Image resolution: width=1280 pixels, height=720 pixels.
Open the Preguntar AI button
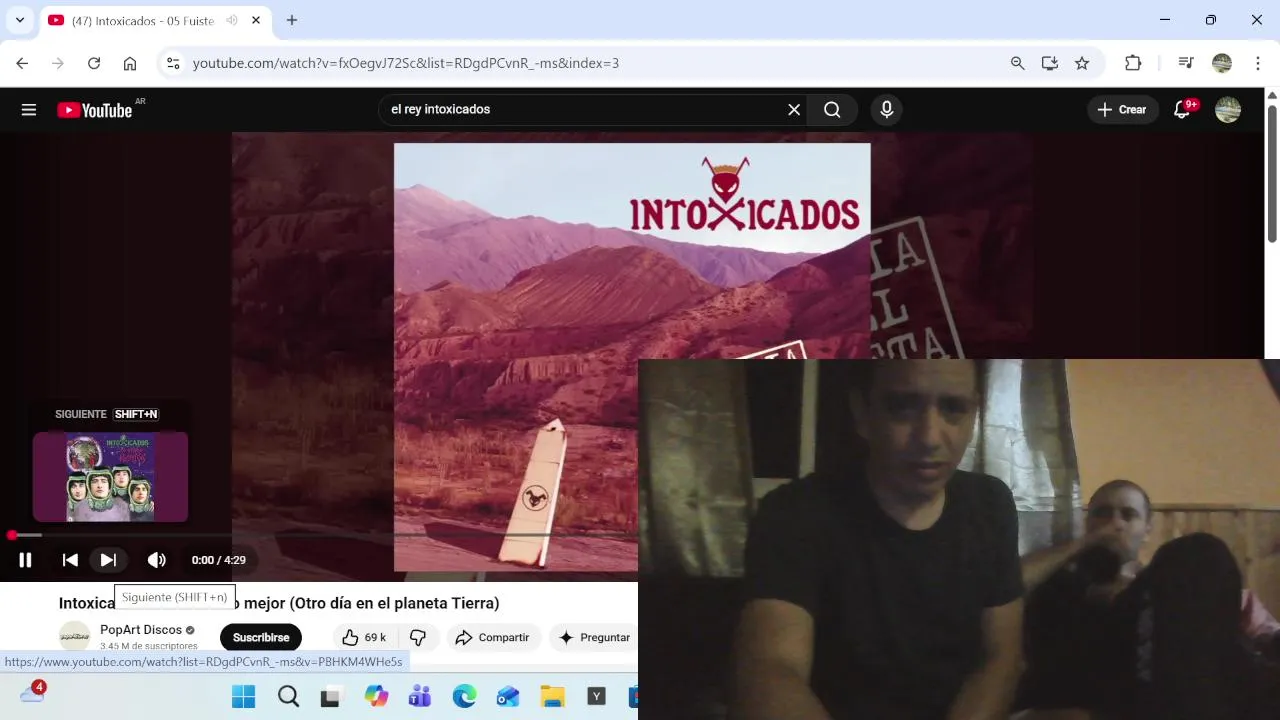point(594,637)
